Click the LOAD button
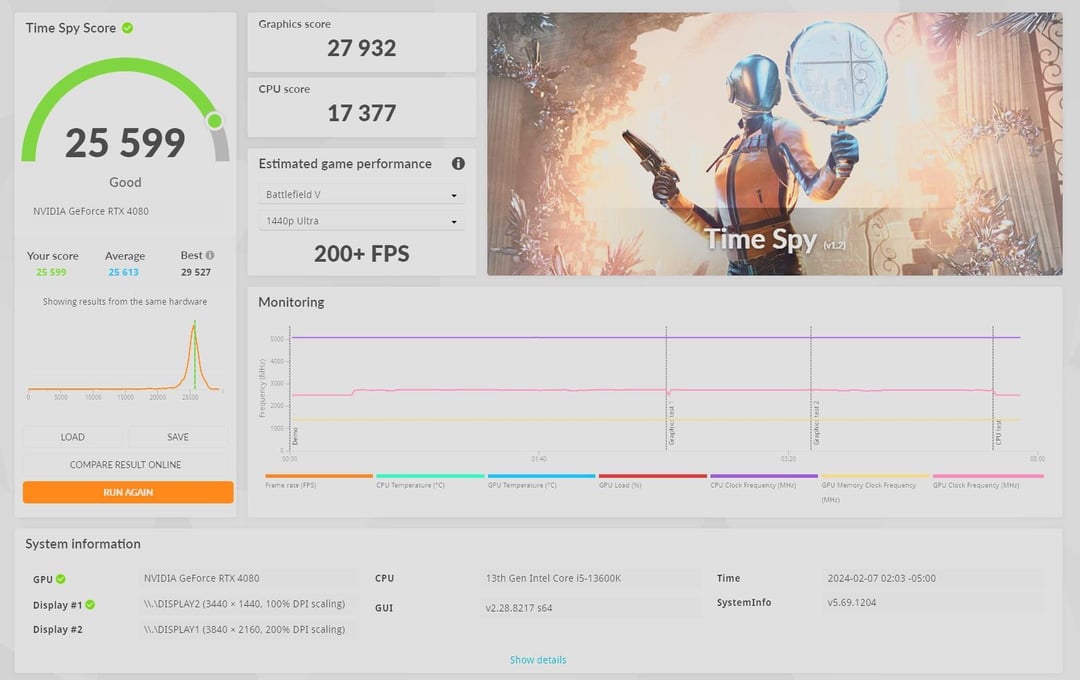Screen dimensions: 1080x680 [x=72, y=437]
